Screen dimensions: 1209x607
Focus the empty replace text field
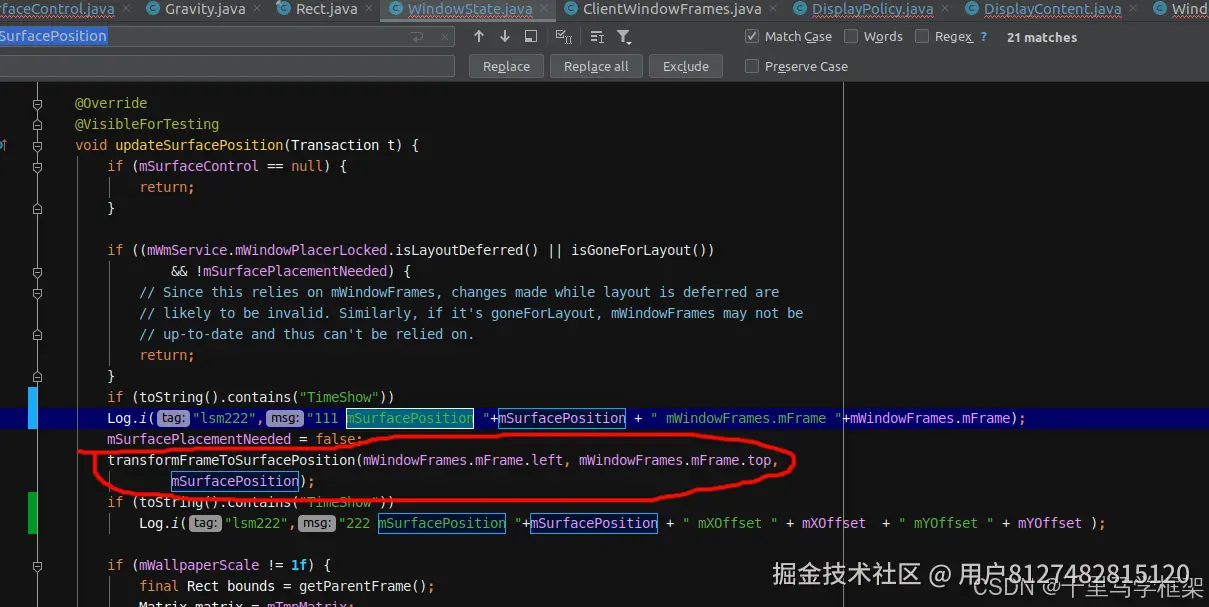tap(227, 66)
